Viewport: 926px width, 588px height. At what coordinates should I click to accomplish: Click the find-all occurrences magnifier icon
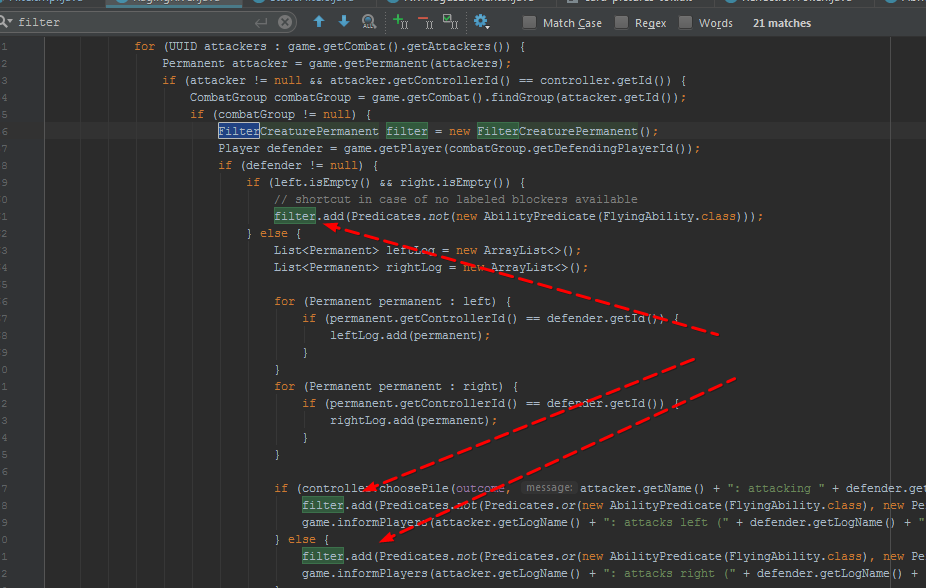[369, 21]
